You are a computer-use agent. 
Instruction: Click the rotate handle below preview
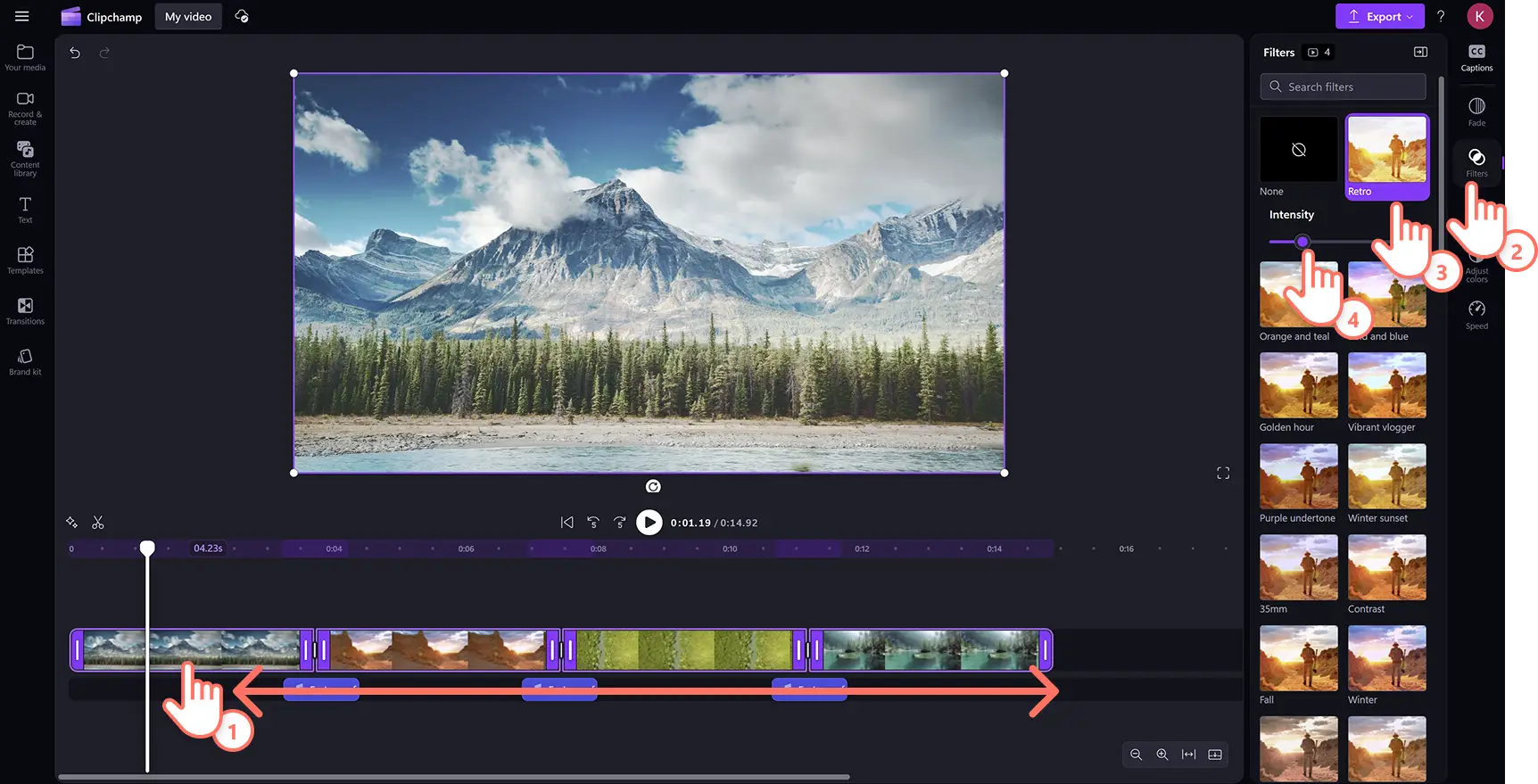[653, 486]
